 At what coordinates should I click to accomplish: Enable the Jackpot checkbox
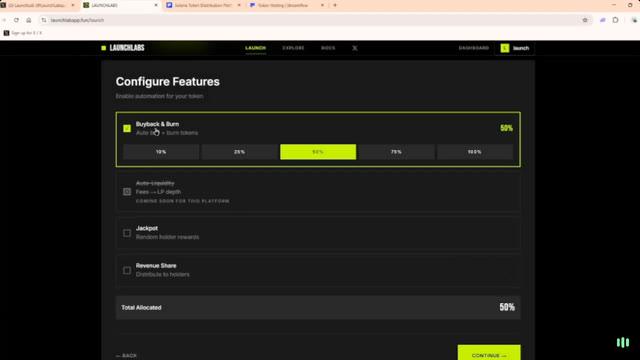(127, 233)
